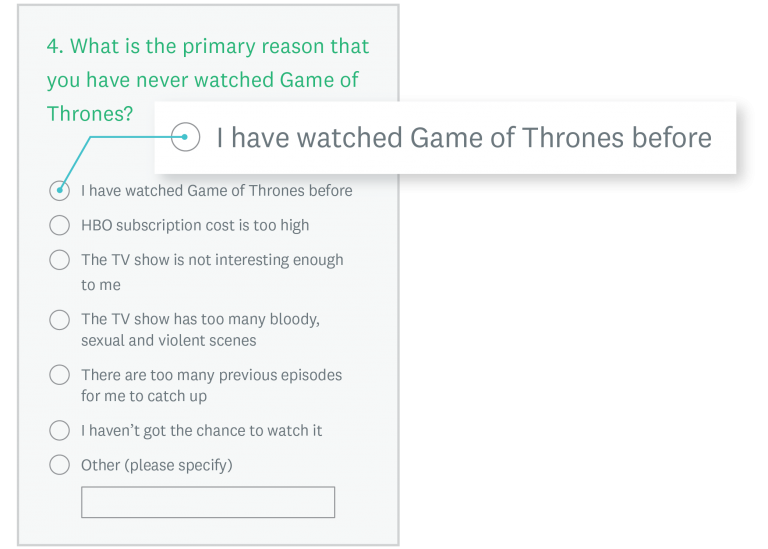Click the question number '4.'
768x549 pixels.
55,46
